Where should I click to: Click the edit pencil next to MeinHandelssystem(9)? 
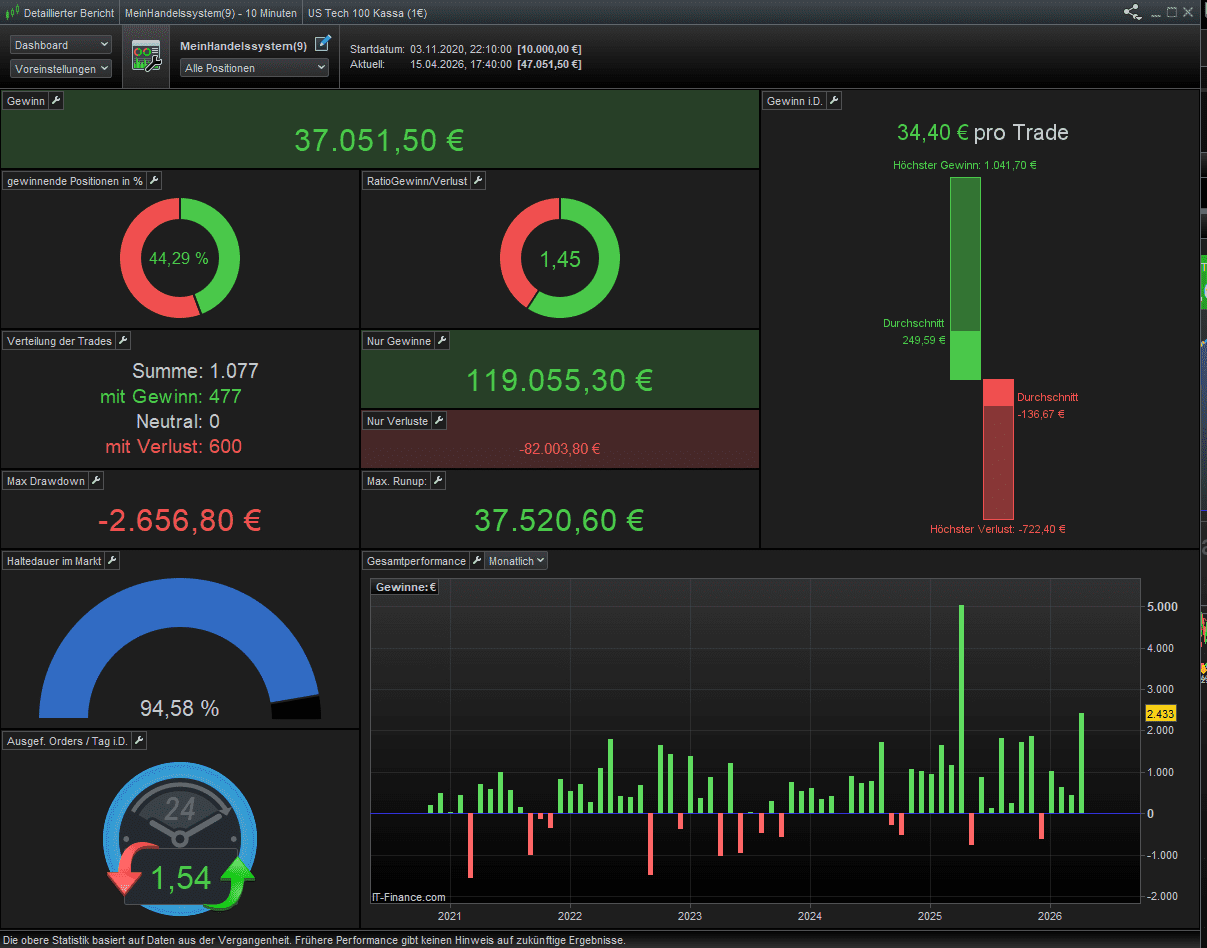[x=322, y=44]
